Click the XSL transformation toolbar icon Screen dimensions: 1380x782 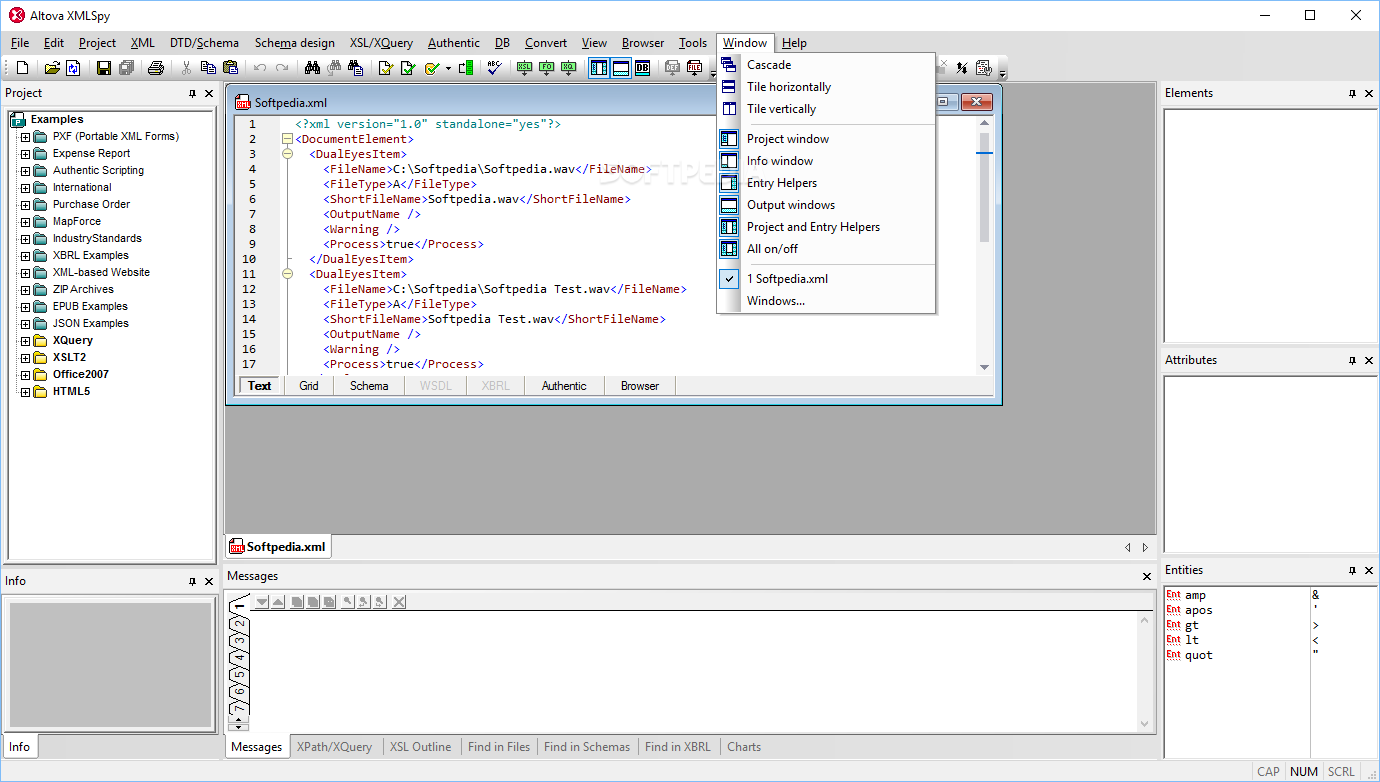point(525,68)
